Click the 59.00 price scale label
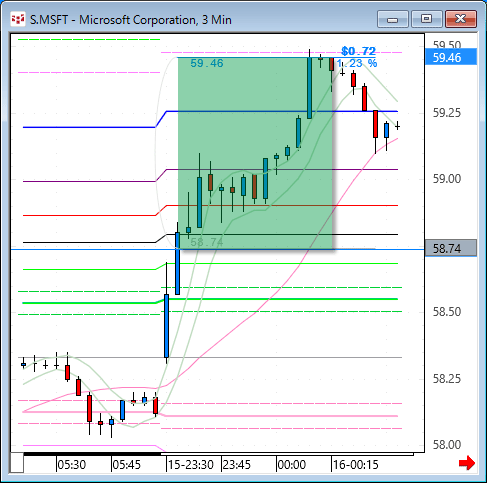 click(447, 179)
